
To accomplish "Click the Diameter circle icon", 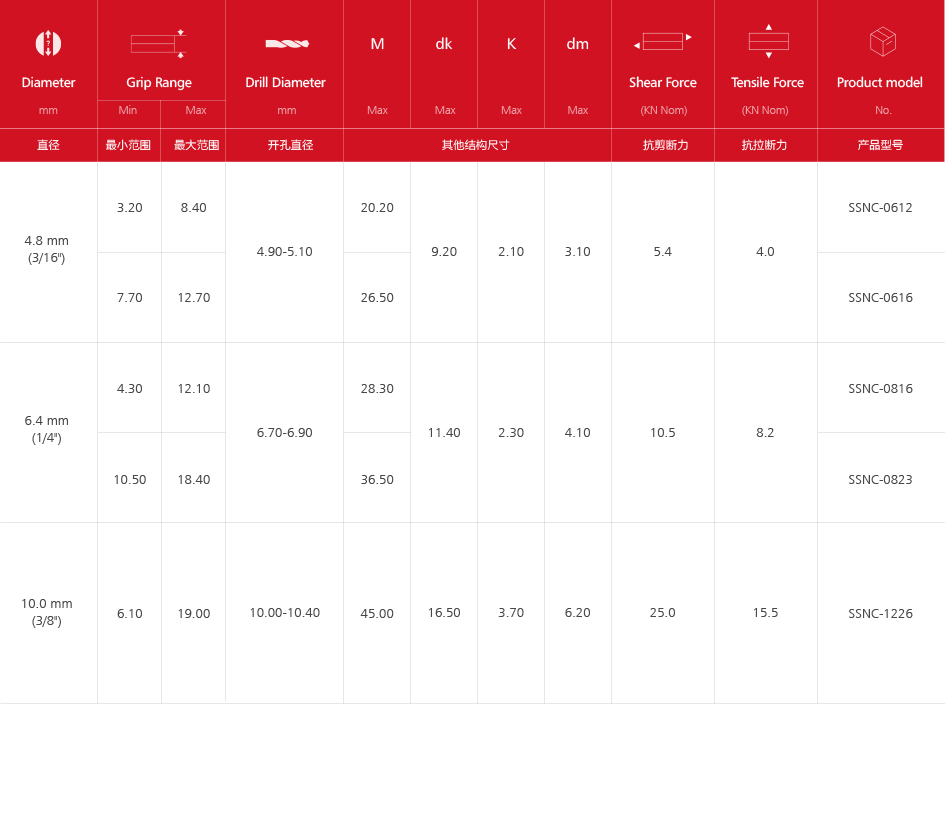I will [48, 43].
